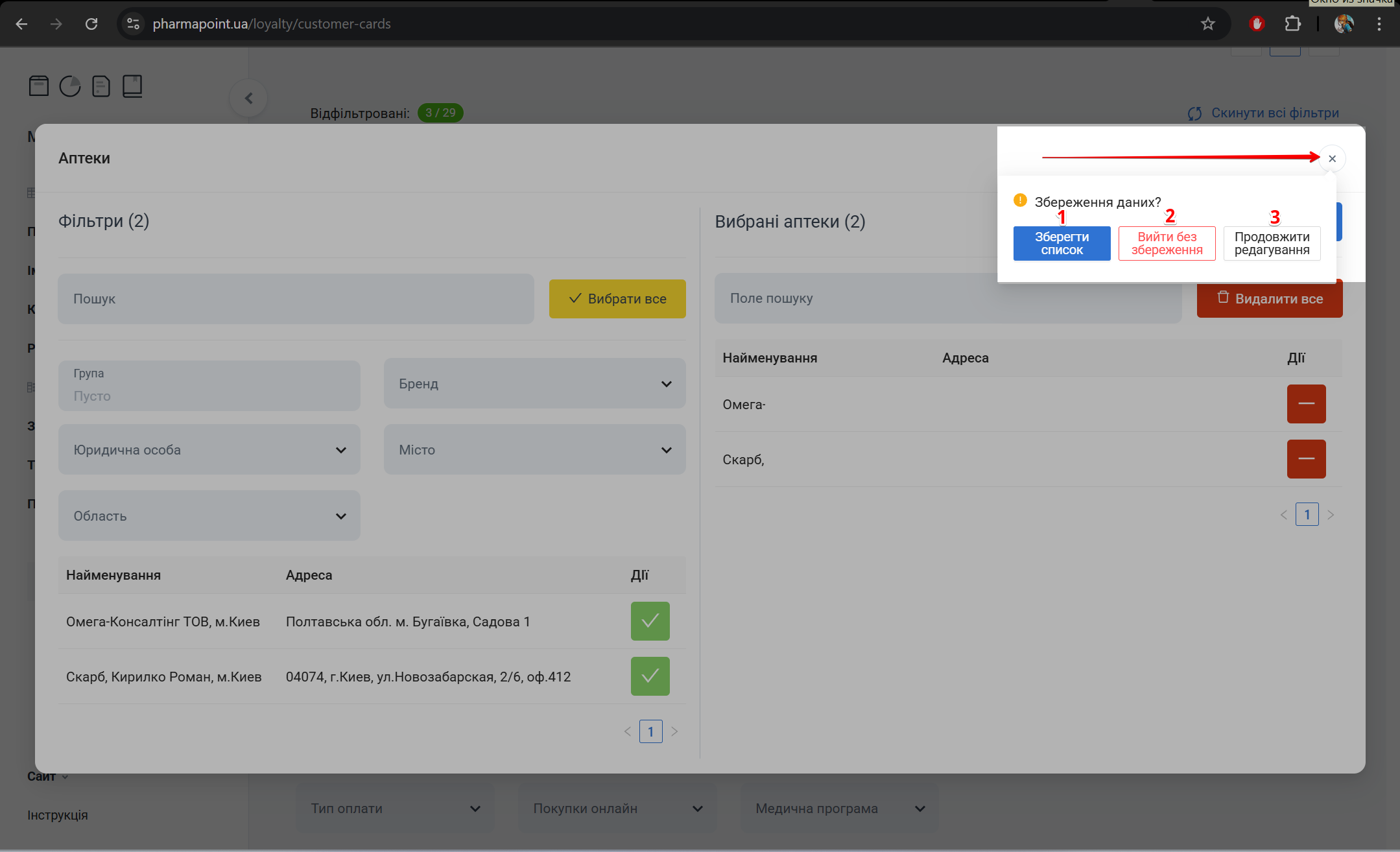
Task: Remove Скарб pharmacy with red minus button
Action: tap(1306, 459)
